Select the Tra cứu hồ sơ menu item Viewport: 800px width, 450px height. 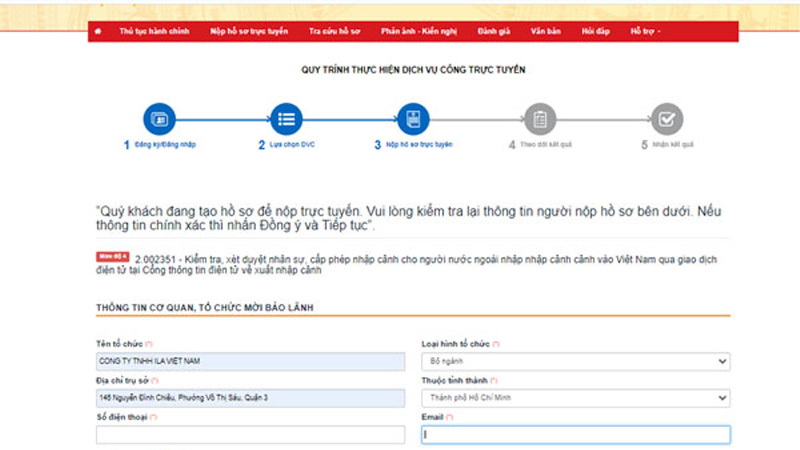pyautogui.click(x=334, y=31)
